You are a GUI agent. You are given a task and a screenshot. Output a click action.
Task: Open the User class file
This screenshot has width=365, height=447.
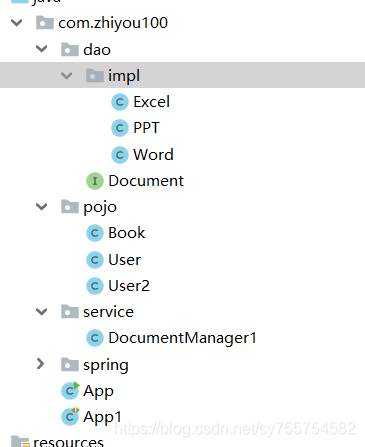[x=124, y=260]
